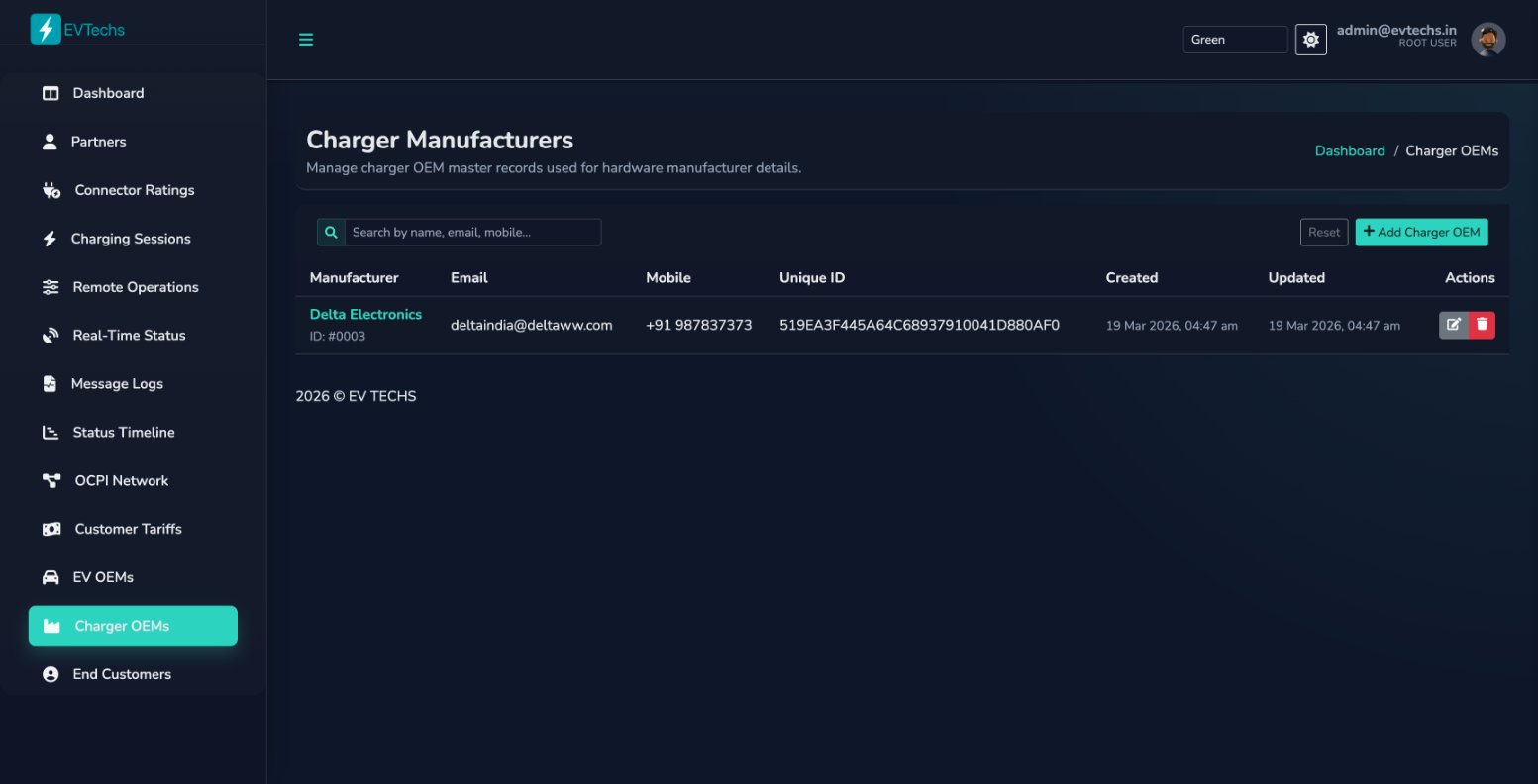
Task: Open Dashboard breadcrumb link
Action: (1349, 151)
